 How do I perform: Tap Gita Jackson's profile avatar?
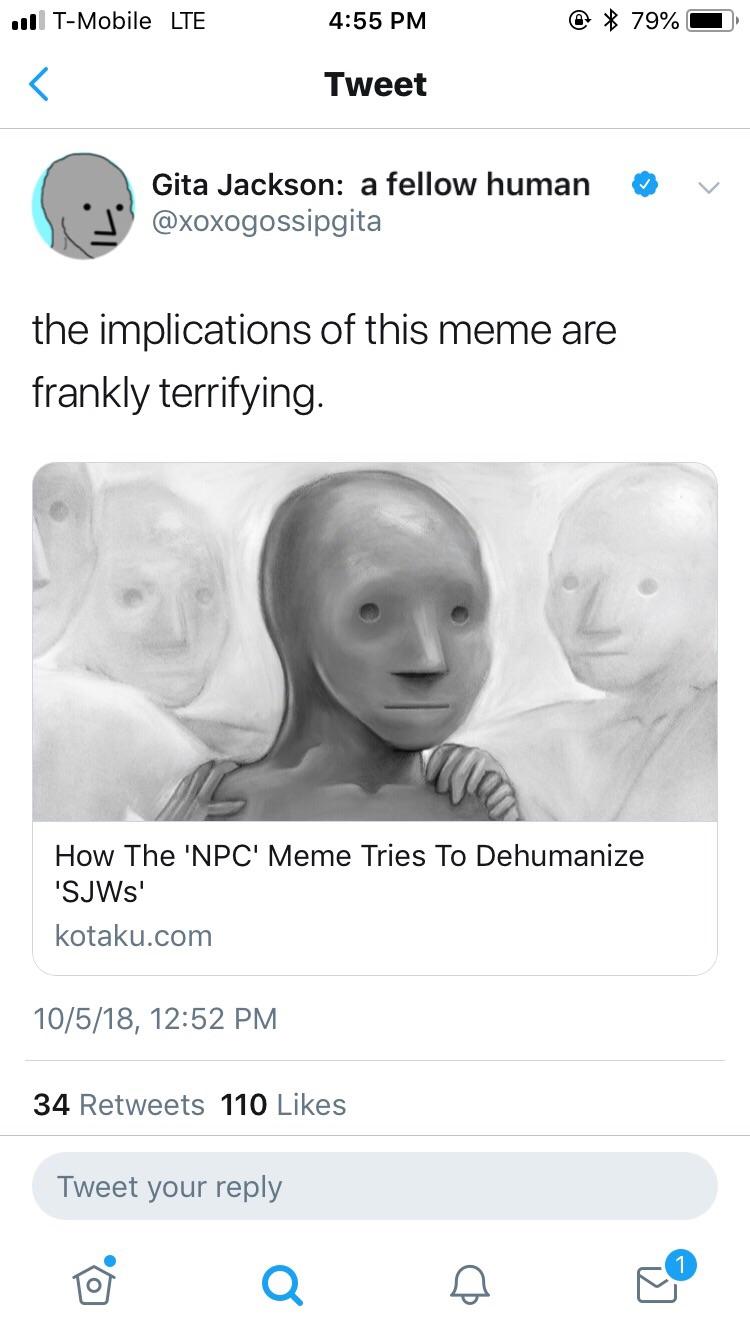click(84, 206)
